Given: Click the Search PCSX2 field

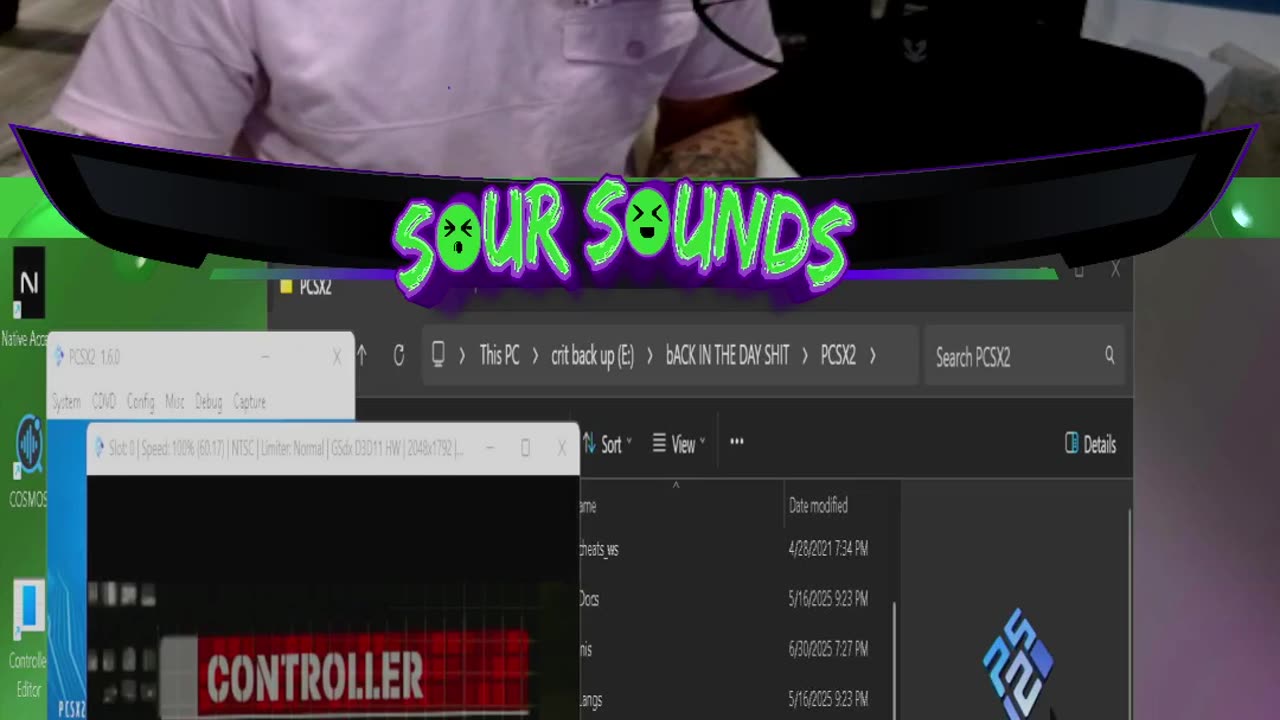Looking at the screenshot, I should point(1024,355).
